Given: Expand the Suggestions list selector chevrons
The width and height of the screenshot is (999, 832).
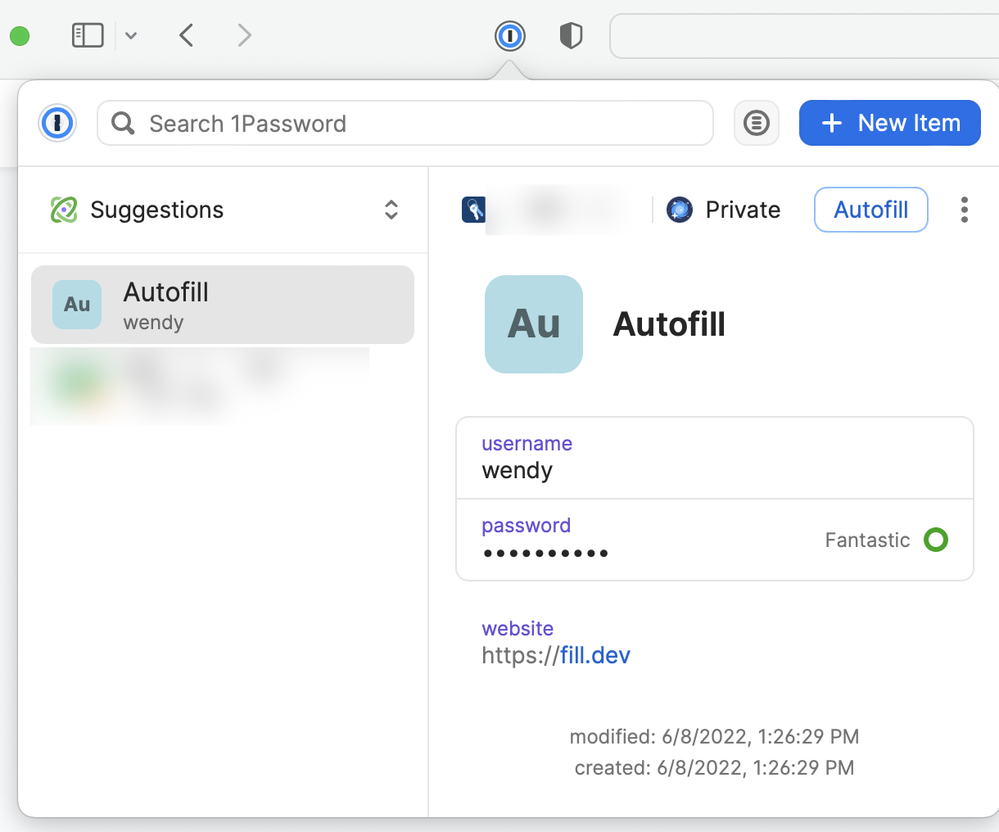Looking at the screenshot, I should tap(391, 210).
